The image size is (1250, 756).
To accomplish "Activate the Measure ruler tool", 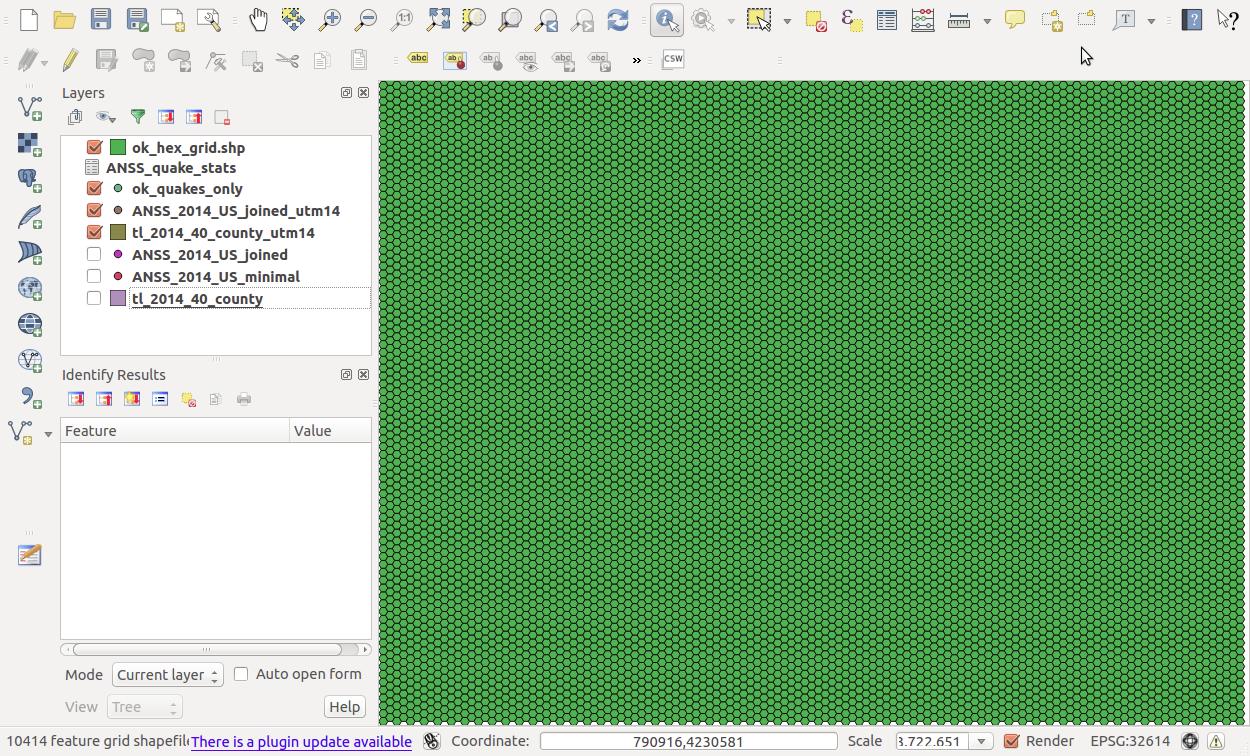I will (x=959, y=20).
